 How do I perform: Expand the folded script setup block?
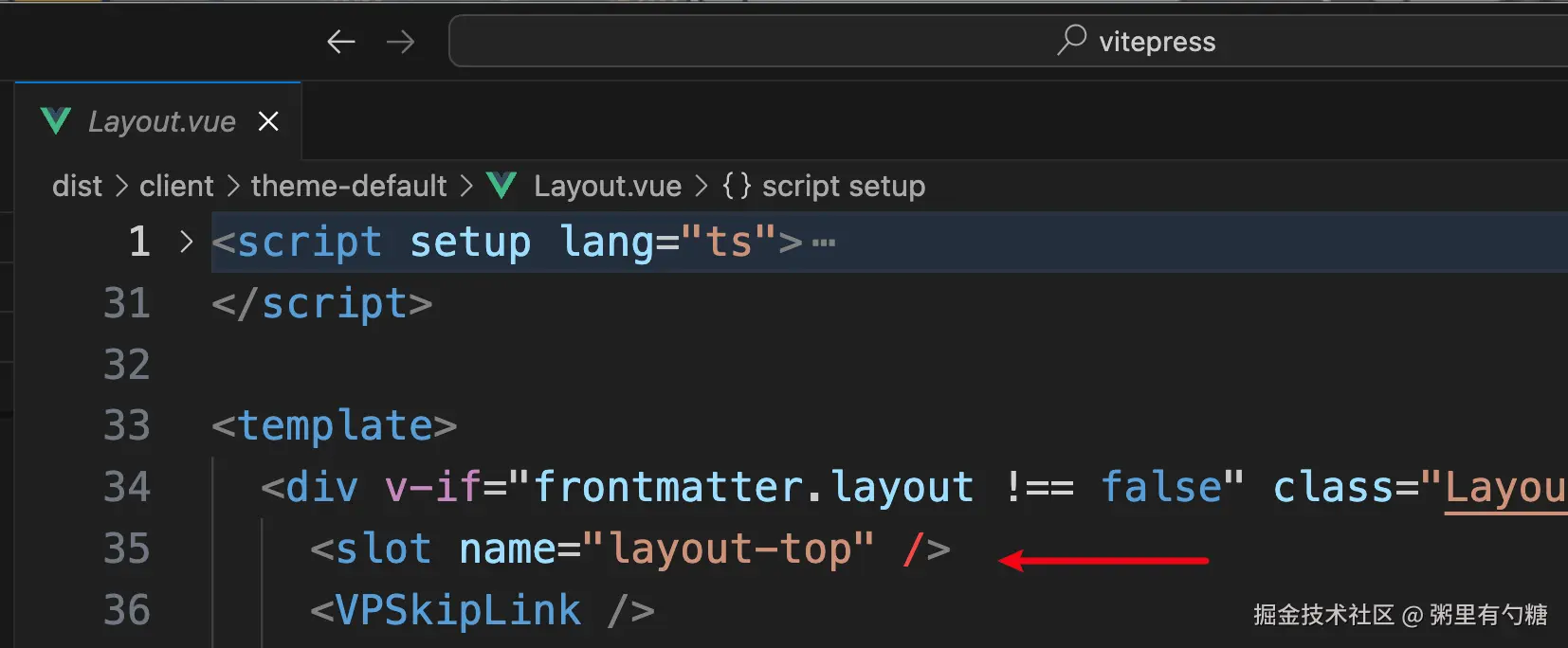pyautogui.click(x=187, y=243)
